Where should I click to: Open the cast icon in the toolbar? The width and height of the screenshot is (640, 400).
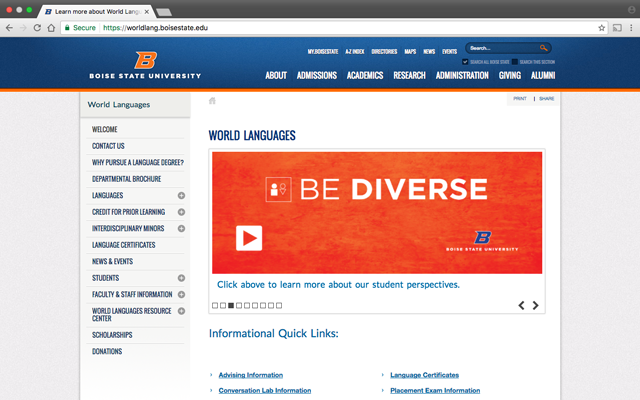pyautogui.click(x=617, y=28)
